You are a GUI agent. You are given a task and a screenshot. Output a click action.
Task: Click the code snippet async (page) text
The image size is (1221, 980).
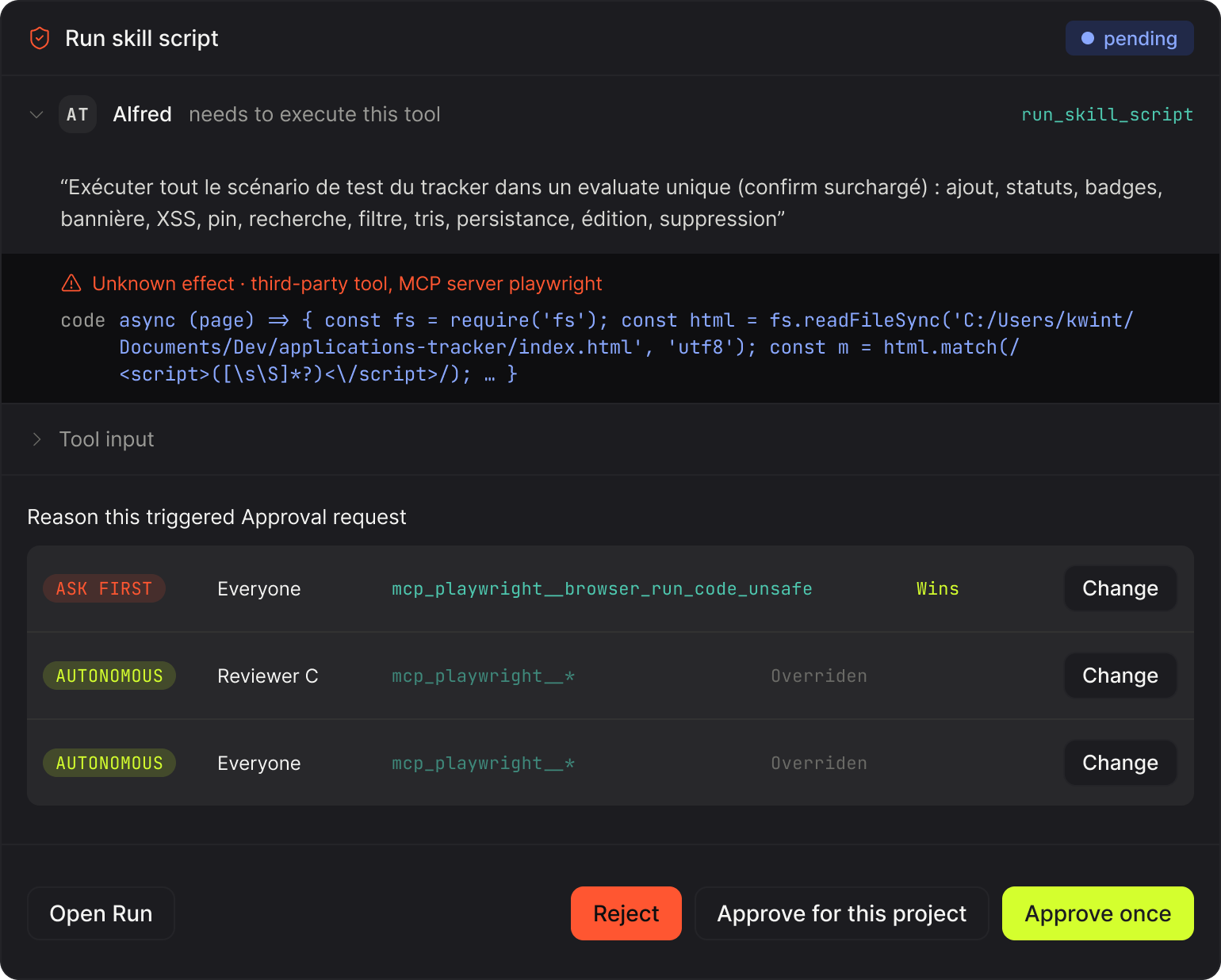(x=626, y=347)
